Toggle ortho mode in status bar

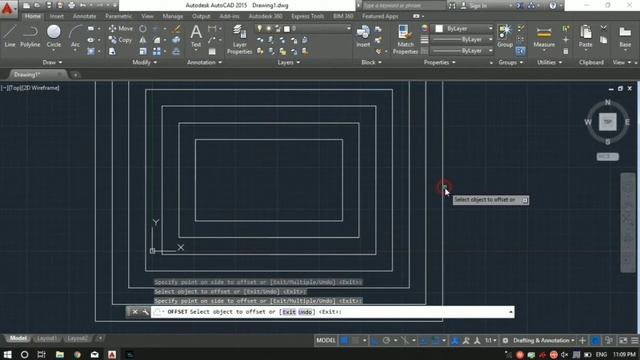(x=375, y=340)
